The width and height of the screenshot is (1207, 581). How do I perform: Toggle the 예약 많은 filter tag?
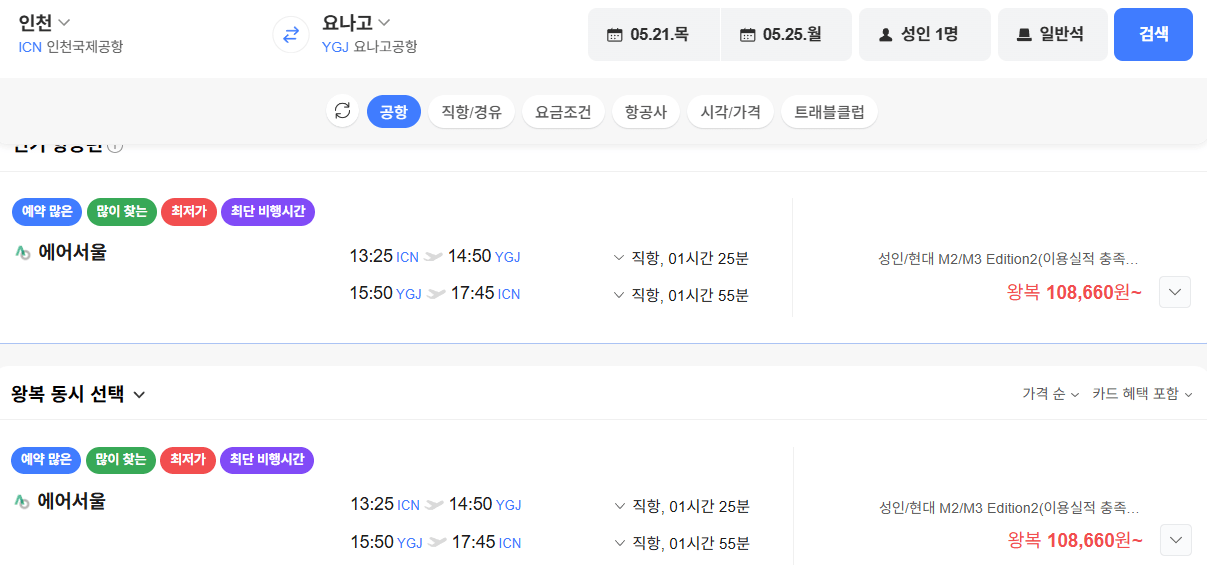46,212
